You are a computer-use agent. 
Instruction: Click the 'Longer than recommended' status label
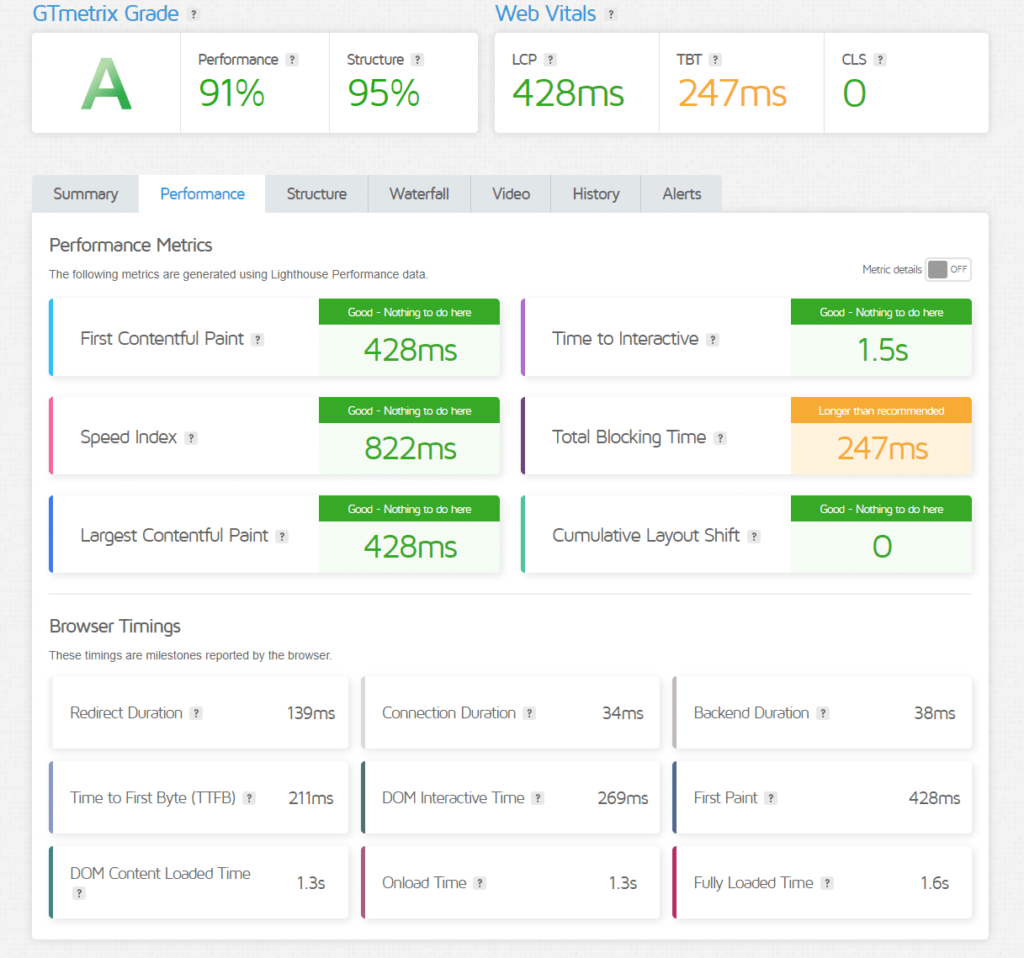pyautogui.click(x=881, y=411)
